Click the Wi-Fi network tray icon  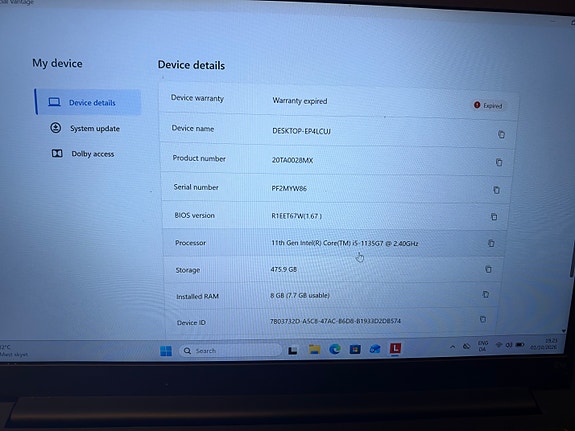pos(499,345)
